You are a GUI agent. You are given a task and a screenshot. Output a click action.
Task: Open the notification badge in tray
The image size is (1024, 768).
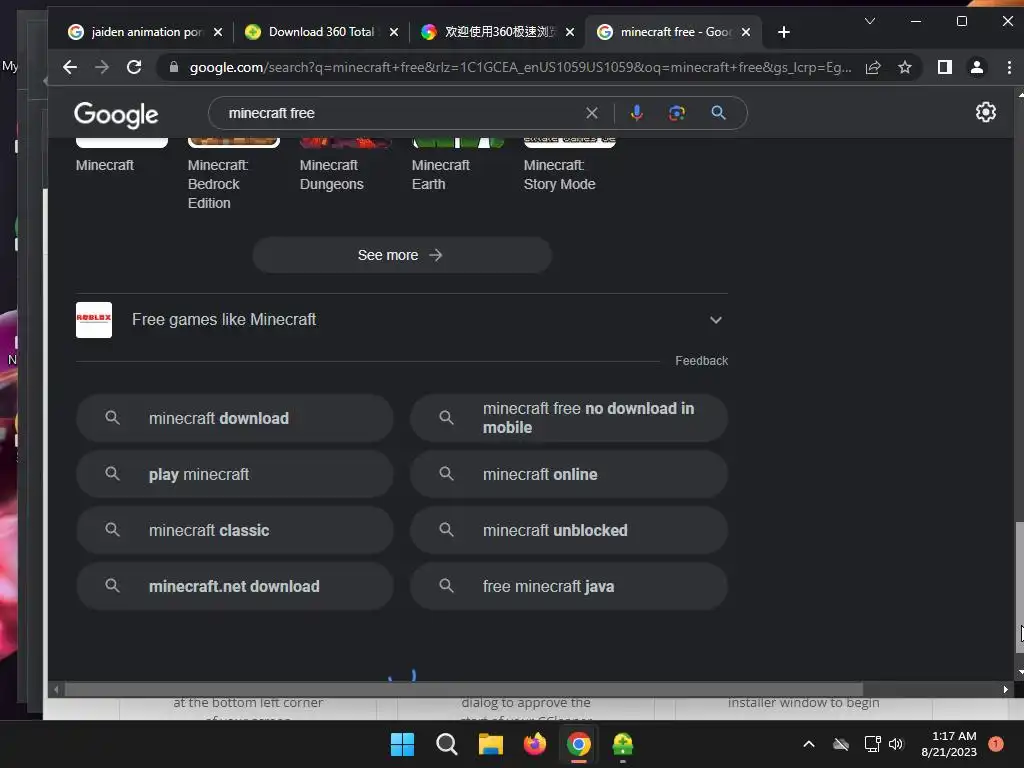pyautogui.click(x=996, y=743)
